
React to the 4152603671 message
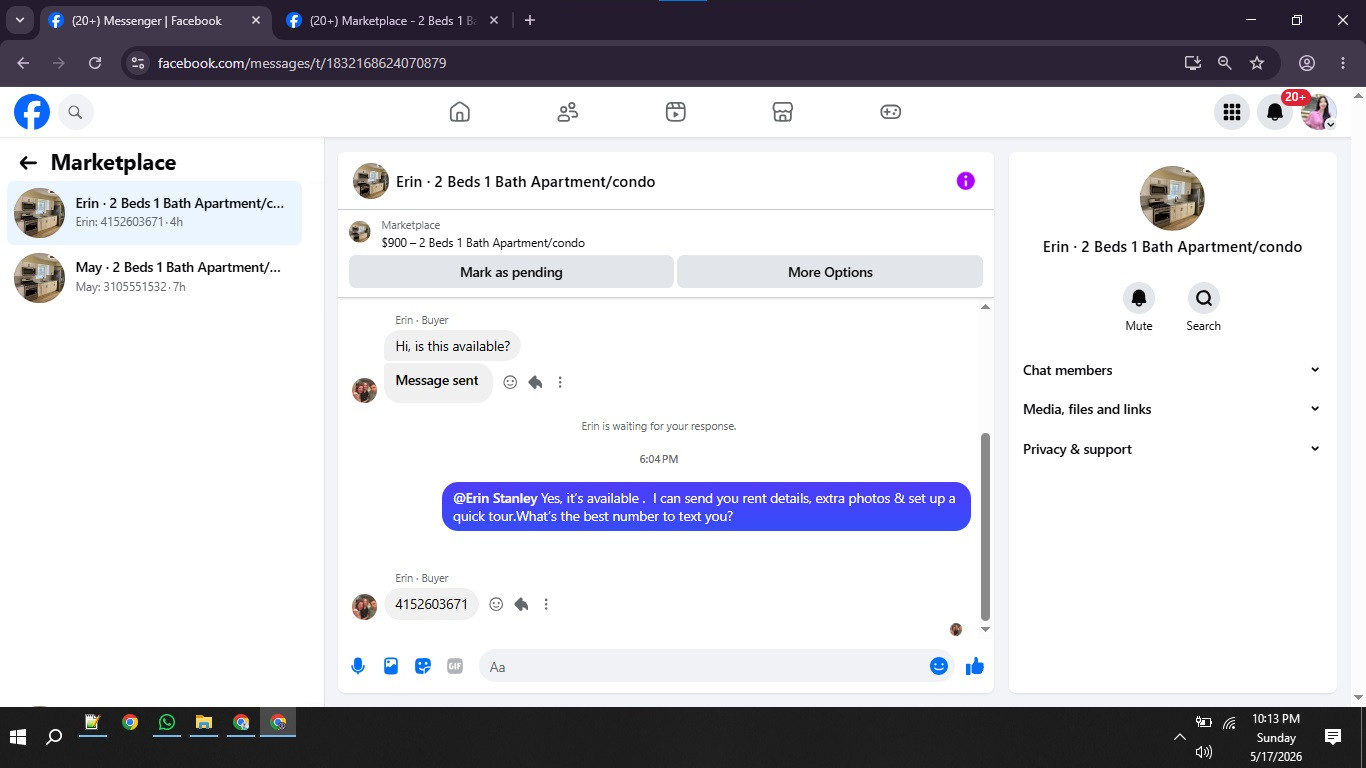[496, 604]
